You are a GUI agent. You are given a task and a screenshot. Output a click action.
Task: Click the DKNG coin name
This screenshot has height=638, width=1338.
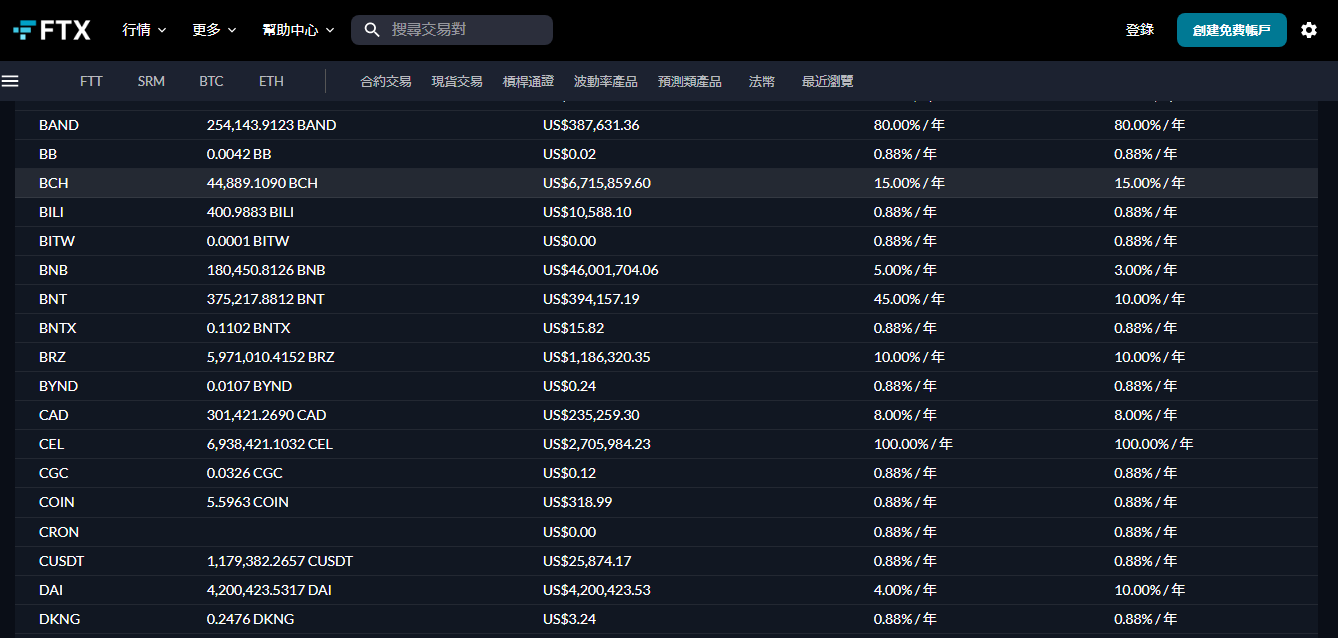point(59,619)
